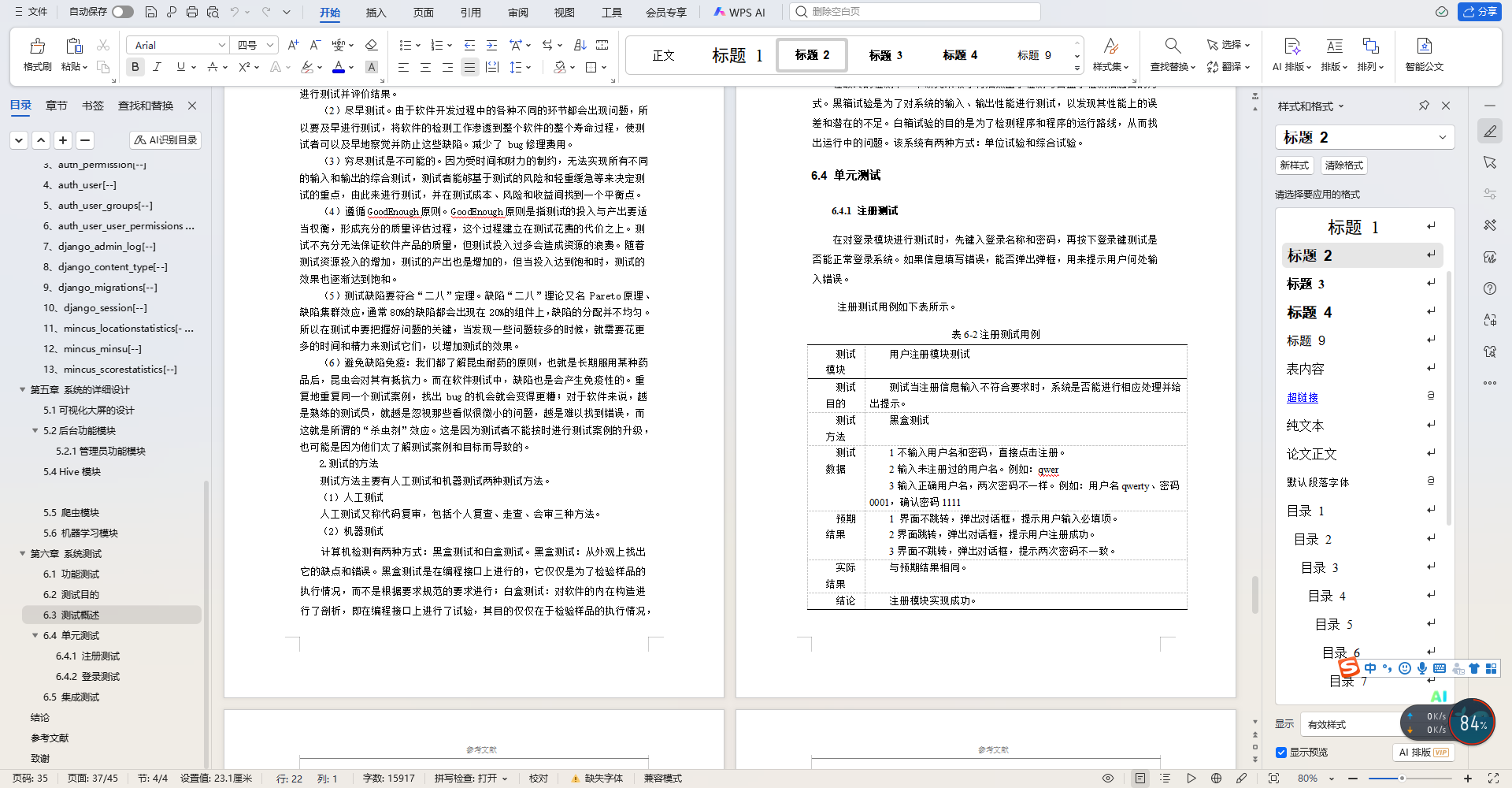Screen dimensions: 1512x788
Task: Click the save icon in title bar
Action: 151,12
